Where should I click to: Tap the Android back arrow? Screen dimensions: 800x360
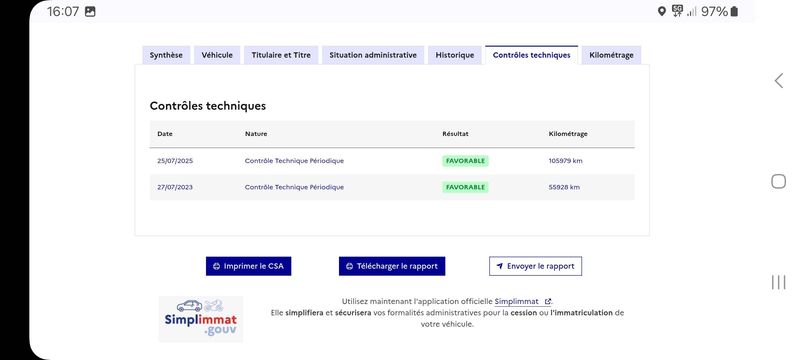(x=779, y=81)
